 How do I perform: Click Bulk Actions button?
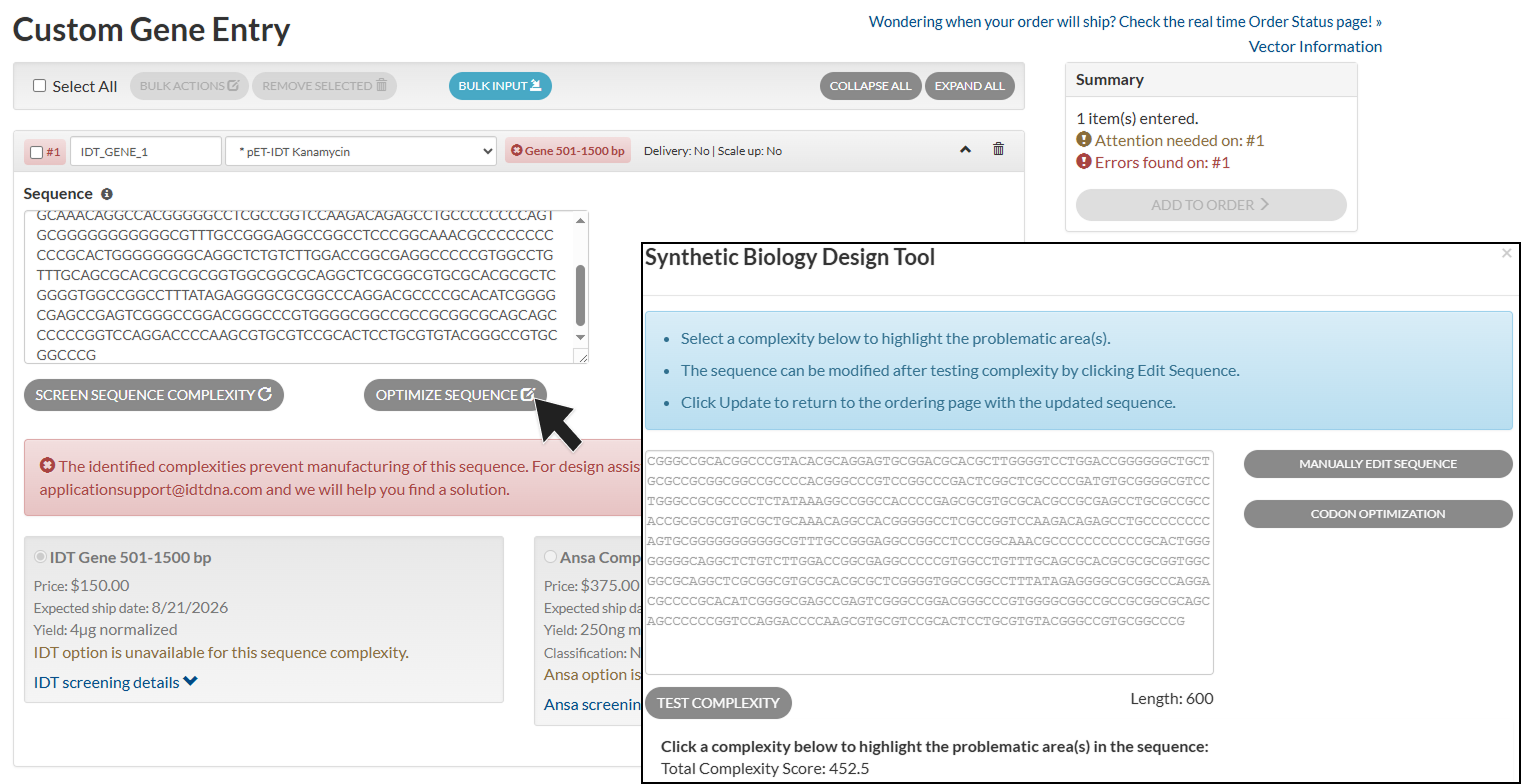click(189, 86)
